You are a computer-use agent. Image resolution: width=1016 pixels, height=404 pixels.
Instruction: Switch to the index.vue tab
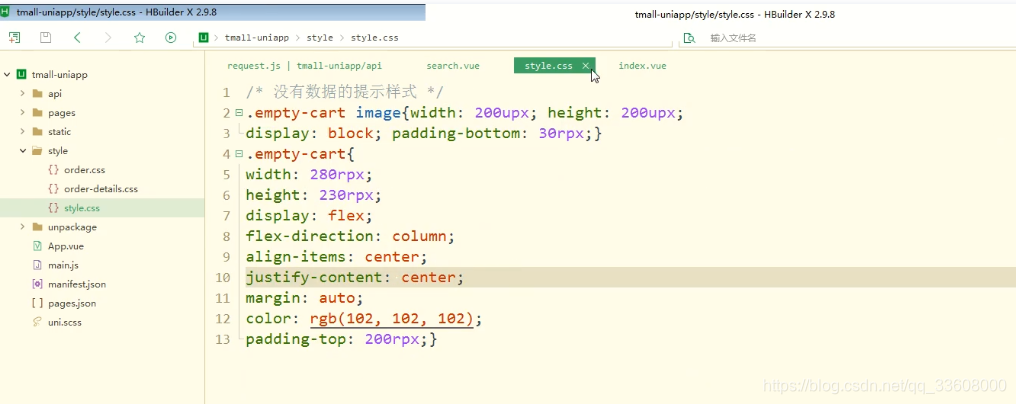[x=642, y=65]
